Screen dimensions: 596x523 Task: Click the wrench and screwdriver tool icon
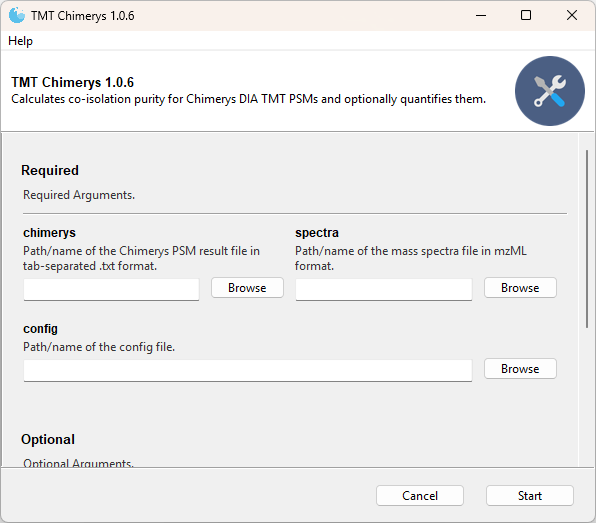coord(550,91)
